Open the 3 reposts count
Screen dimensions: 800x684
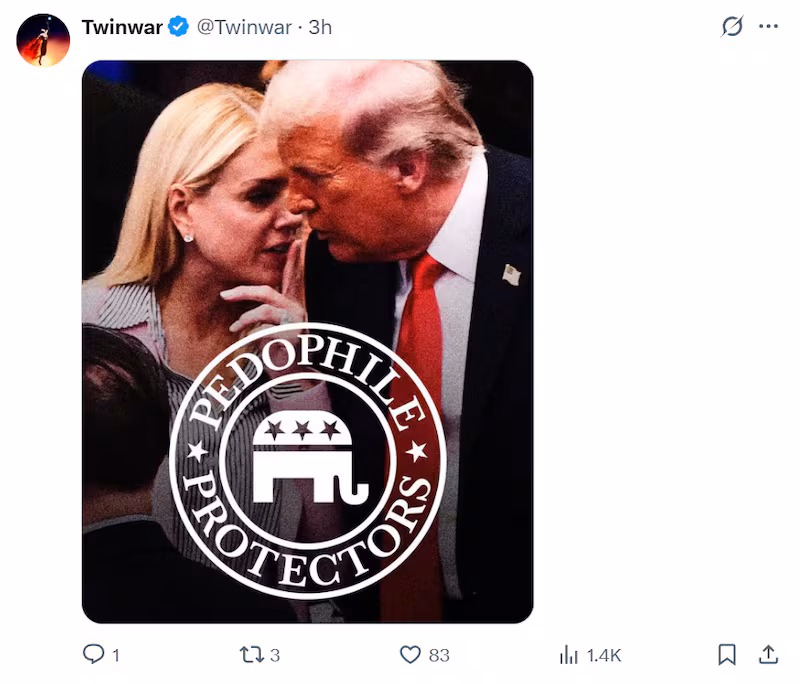tap(275, 656)
